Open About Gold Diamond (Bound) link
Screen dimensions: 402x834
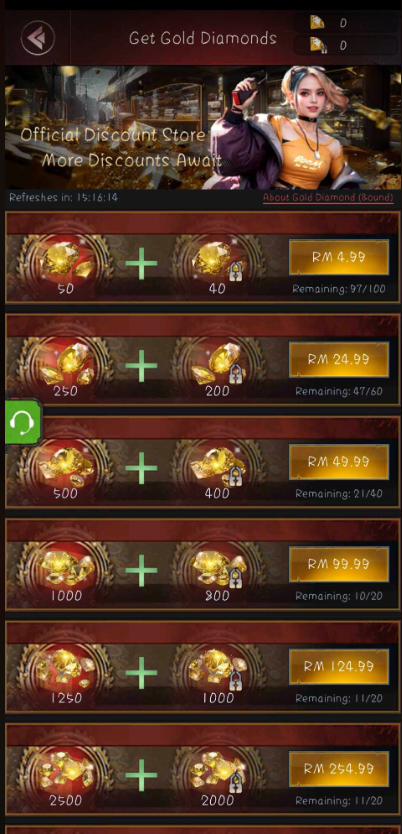[x=328, y=198]
